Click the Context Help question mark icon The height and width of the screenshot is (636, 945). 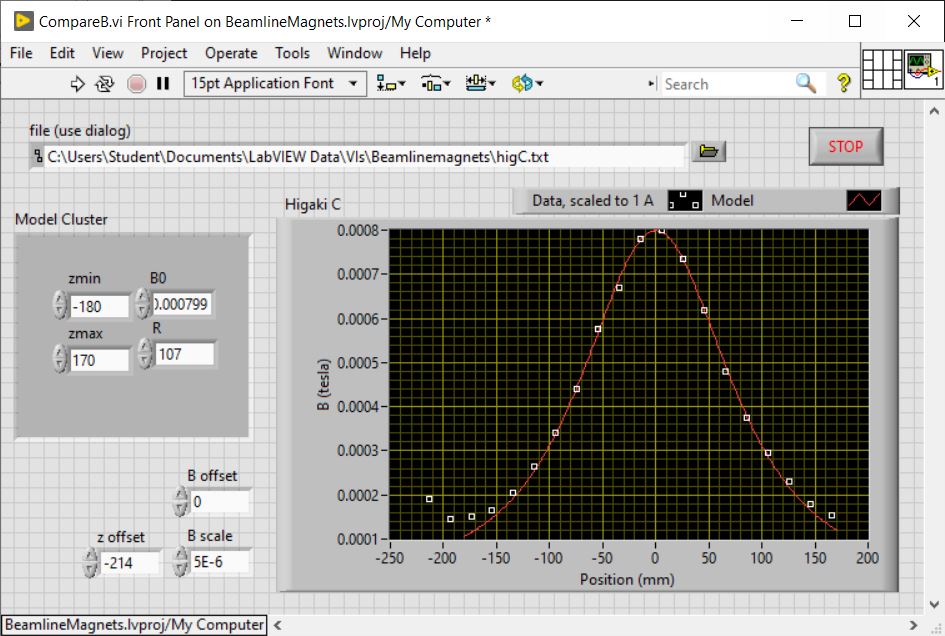click(843, 84)
